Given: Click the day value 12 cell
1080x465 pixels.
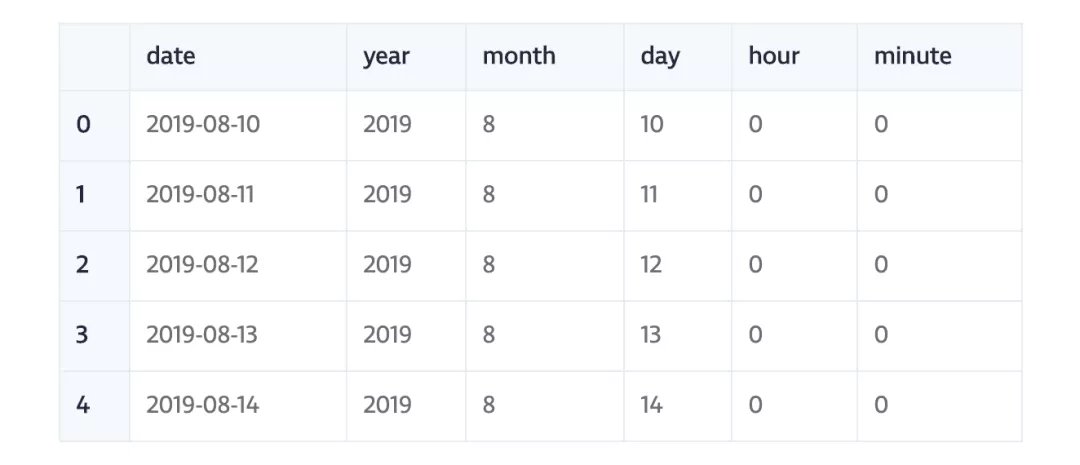Looking at the screenshot, I should coord(652,265).
